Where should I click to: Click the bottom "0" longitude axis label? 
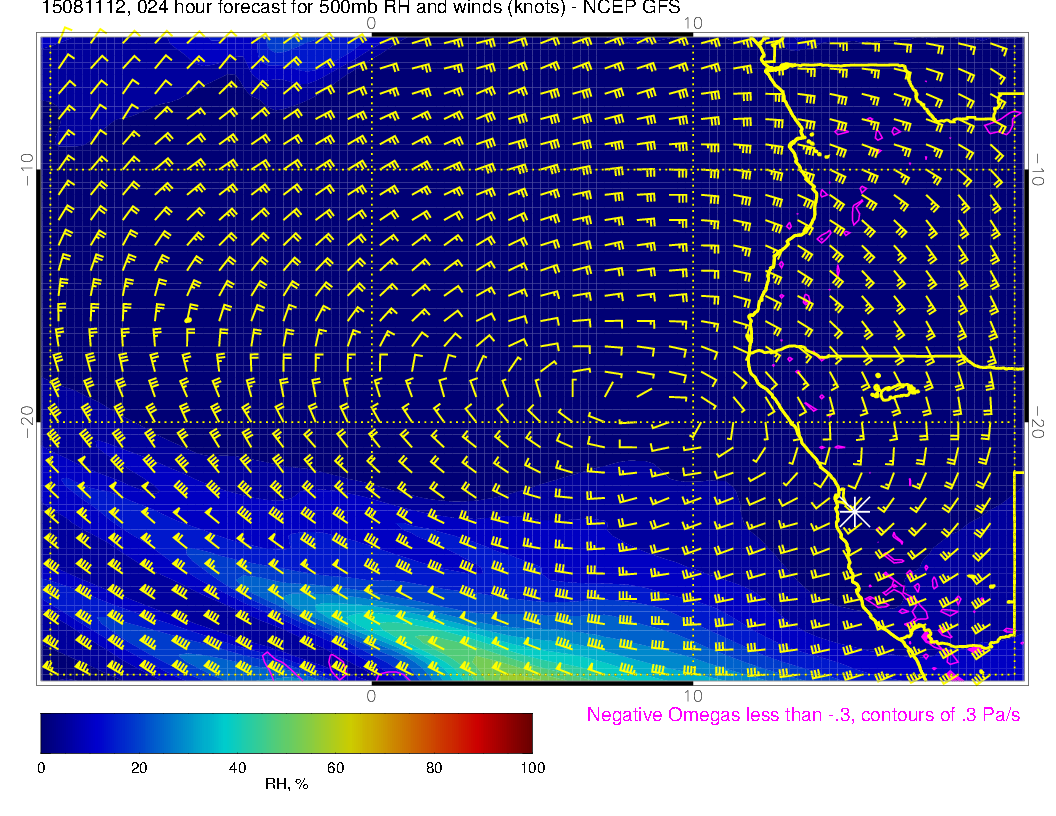tap(371, 695)
